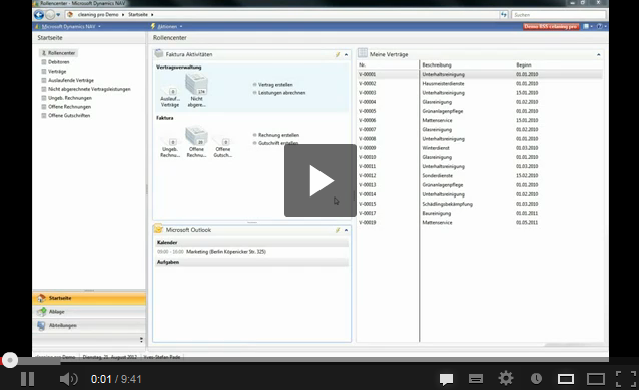The height and width of the screenshot is (390, 639).
Task: Enter fullscreen with the fullscreen icon
Action: point(626,379)
